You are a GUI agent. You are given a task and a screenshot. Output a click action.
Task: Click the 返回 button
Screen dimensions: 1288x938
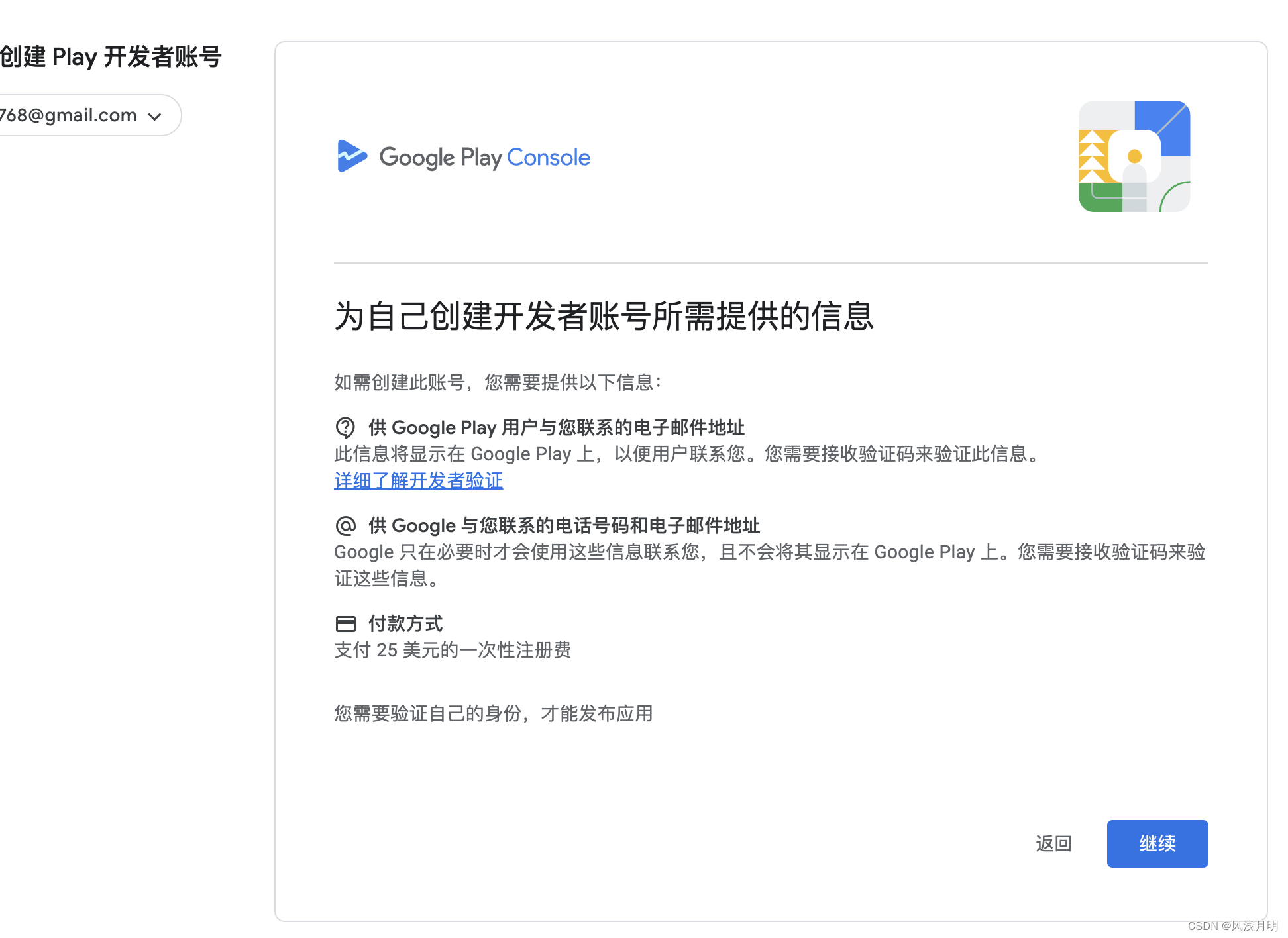[1053, 843]
